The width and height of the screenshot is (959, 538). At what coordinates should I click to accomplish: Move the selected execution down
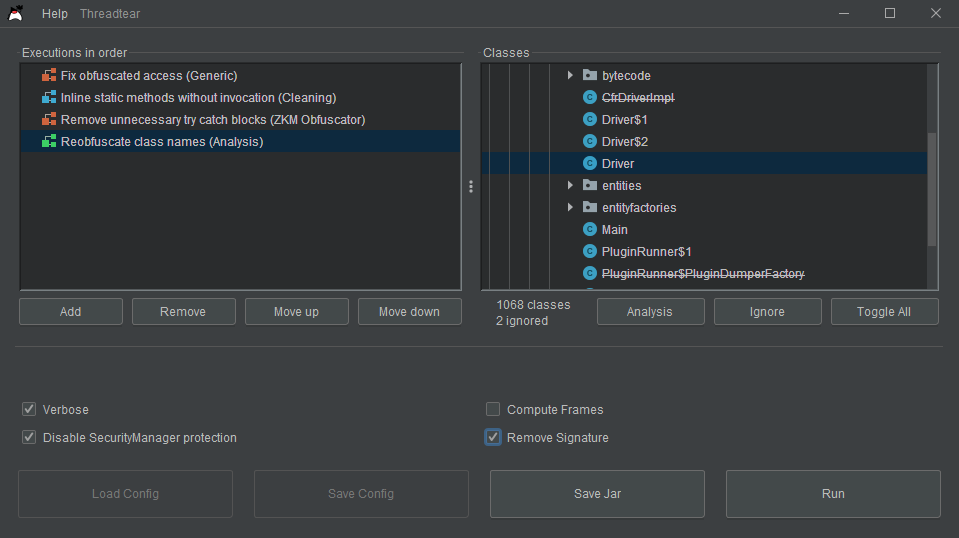click(x=410, y=312)
